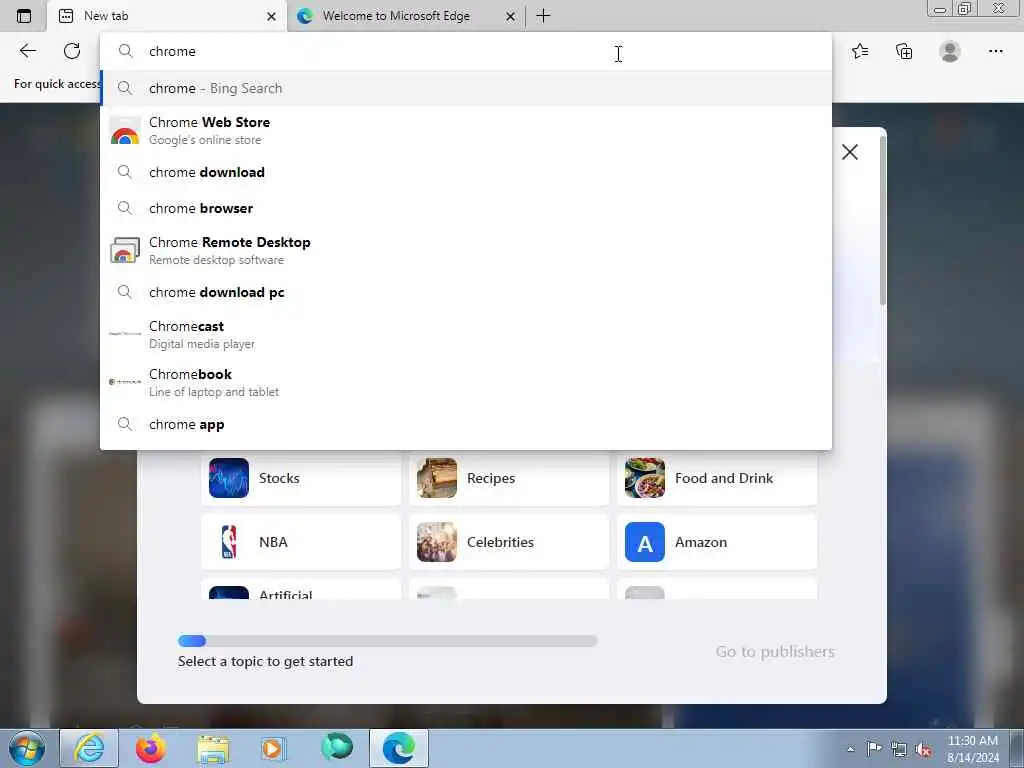1024x768 pixels.
Task: Click the search magnifier icon in address bar
Action: pyautogui.click(x=125, y=51)
